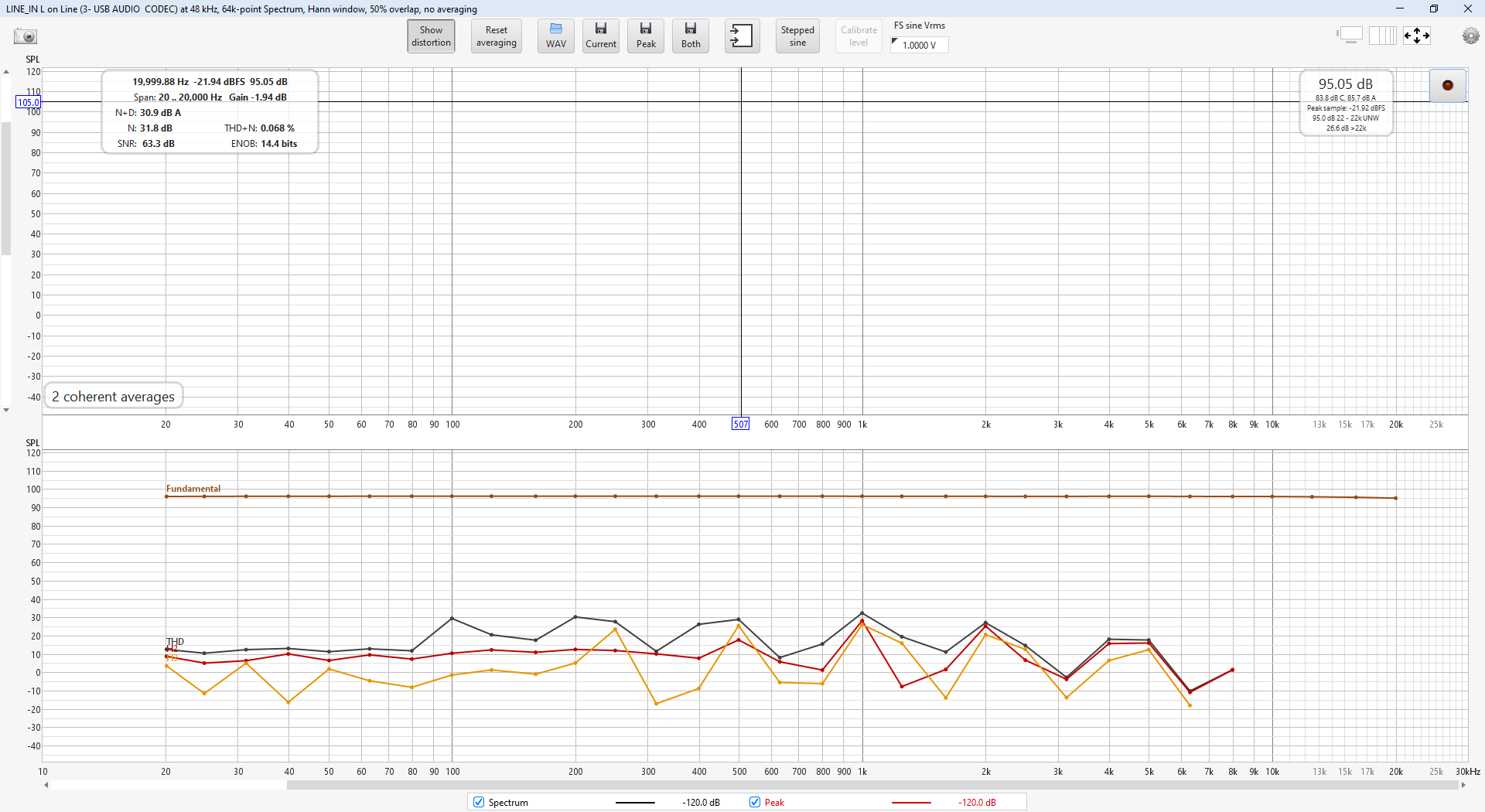Click the 'Span: 20 .. 20,000 Hz' text
This screenshot has height=812, width=1485.
tap(178, 97)
